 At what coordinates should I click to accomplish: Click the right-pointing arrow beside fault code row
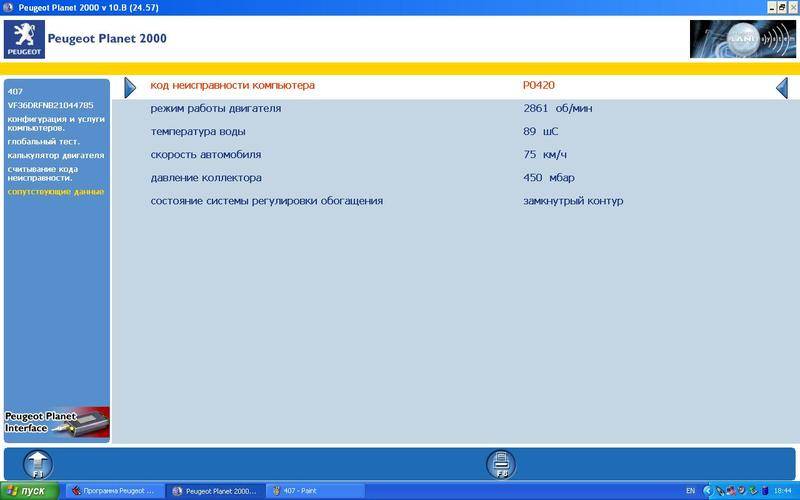[x=130, y=87]
